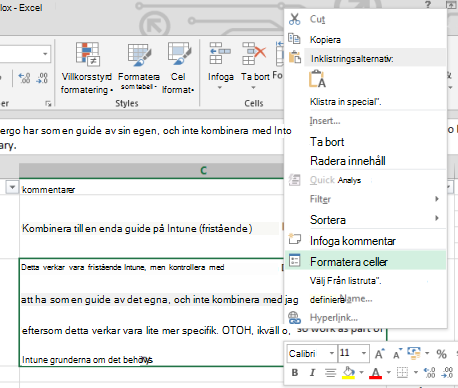Expand the Filter submenu arrow
This screenshot has width=458, height=388.
coord(437,199)
